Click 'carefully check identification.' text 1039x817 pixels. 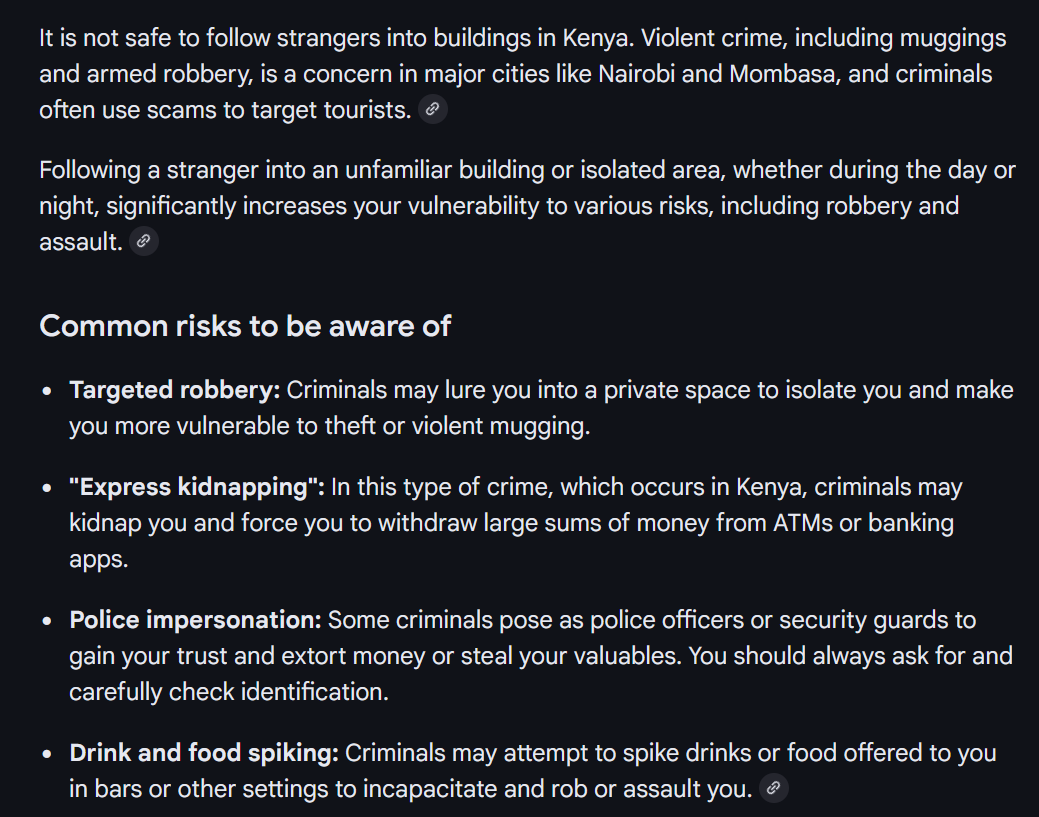[x=229, y=692]
